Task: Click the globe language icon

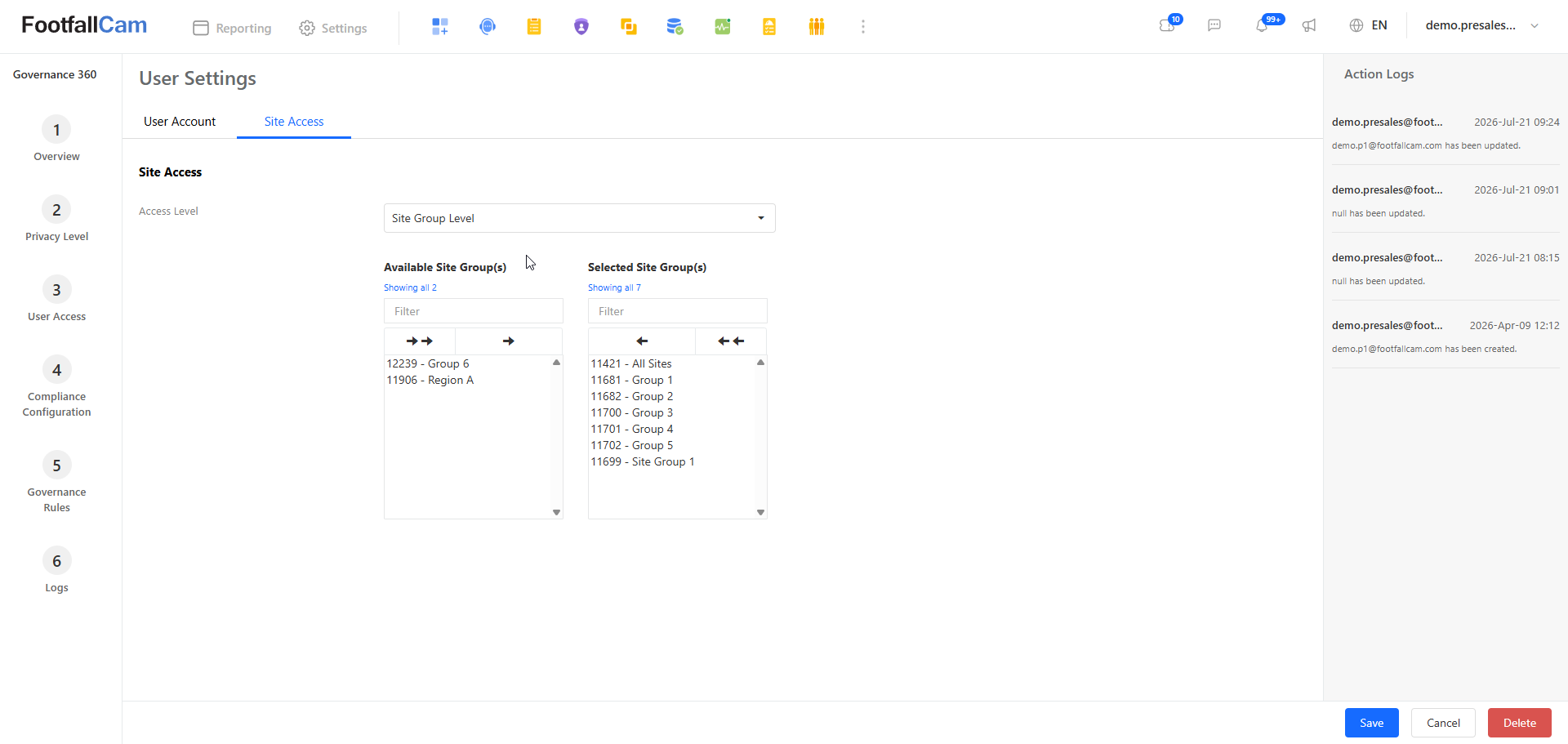Action: (x=1356, y=25)
